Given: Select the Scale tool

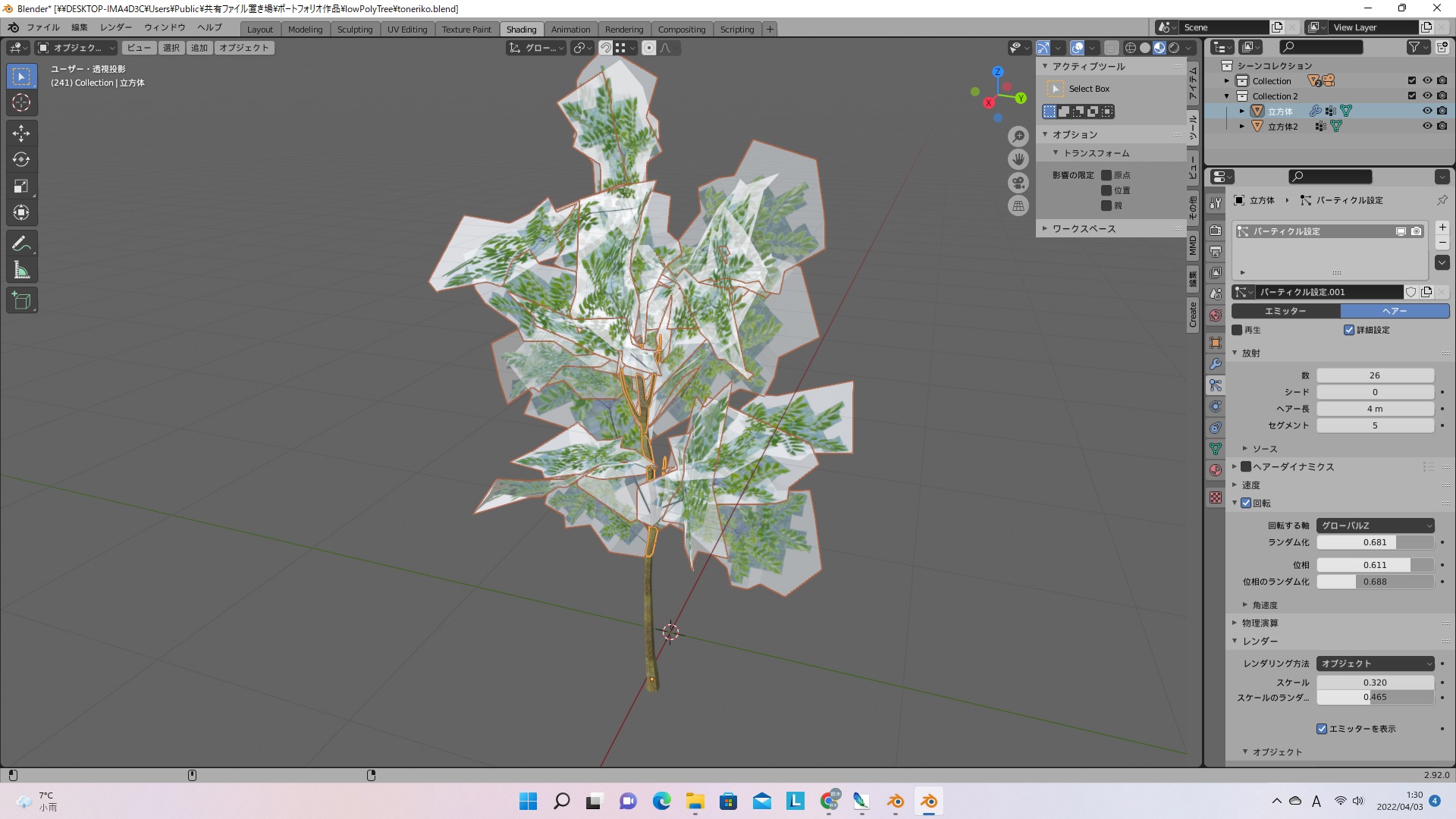Looking at the screenshot, I should [21, 187].
